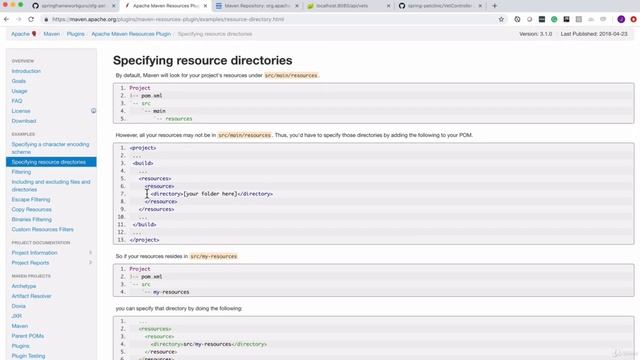
Task: Open the Plugin Testing link
Action: [28, 356]
